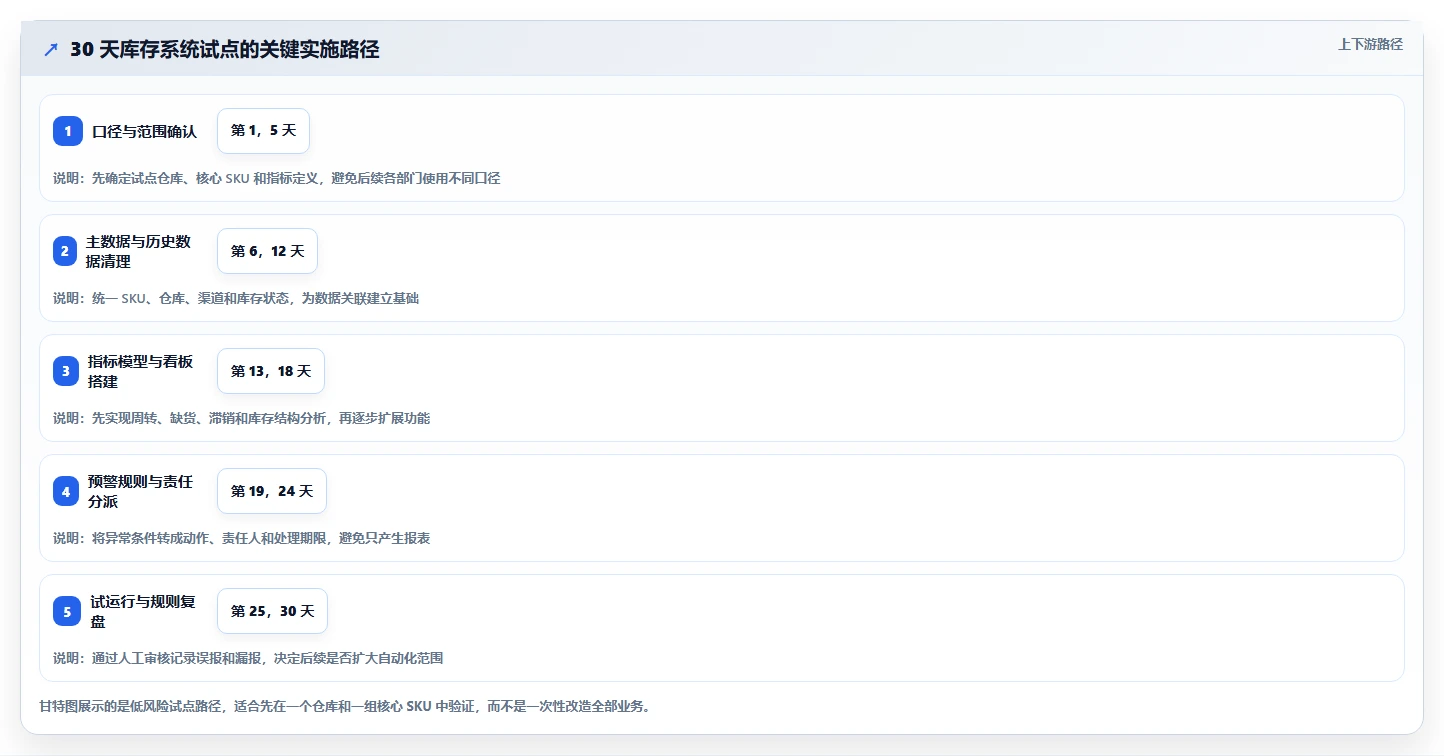
Task: Select the step name 主数据与历史数据清理
Action: (138, 251)
